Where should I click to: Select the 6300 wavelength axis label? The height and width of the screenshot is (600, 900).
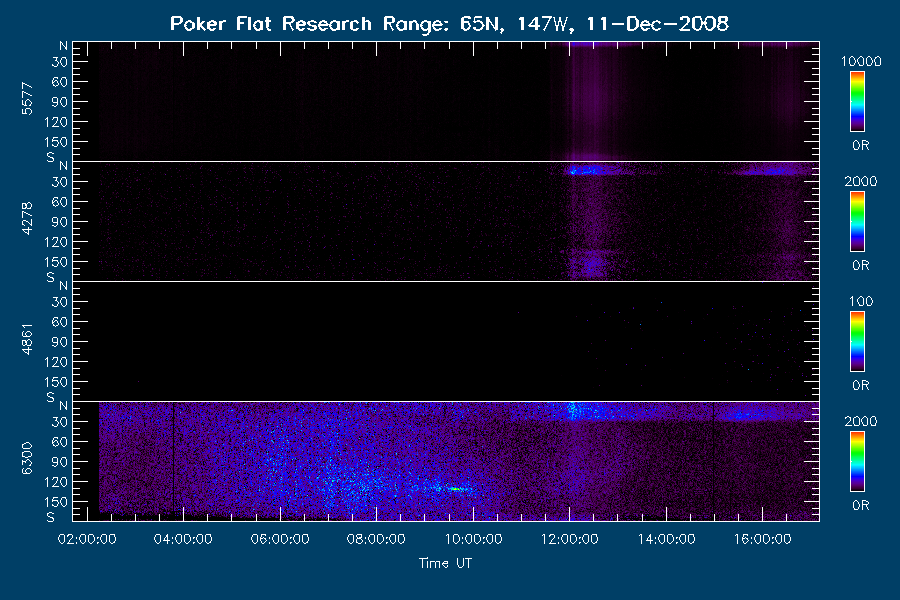point(27,459)
